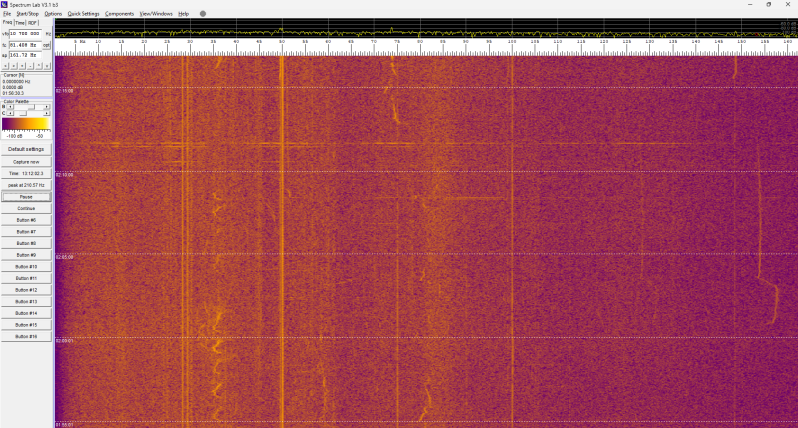Pause the spectrum acquisition

point(26,197)
